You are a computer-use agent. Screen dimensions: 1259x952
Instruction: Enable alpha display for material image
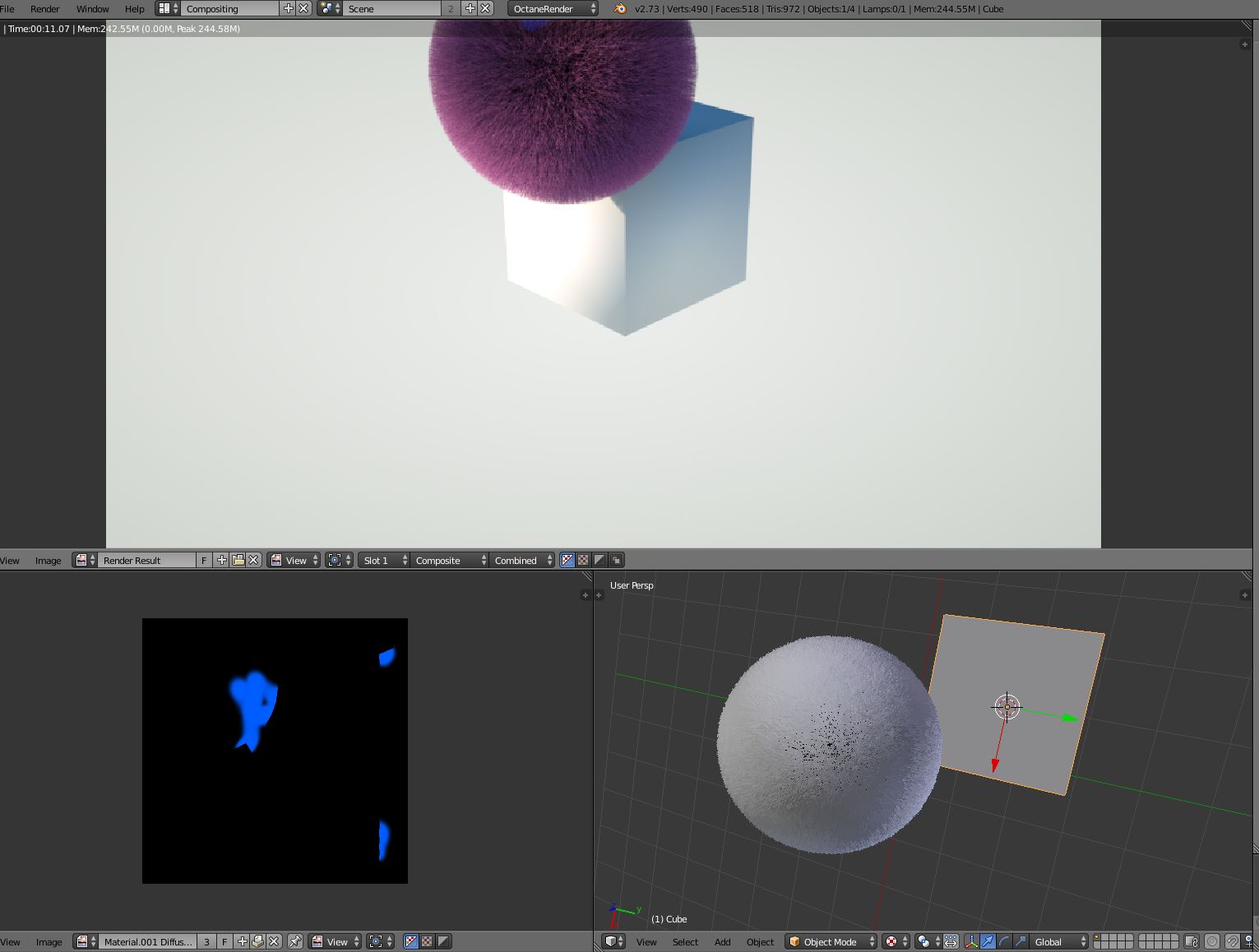click(443, 941)
